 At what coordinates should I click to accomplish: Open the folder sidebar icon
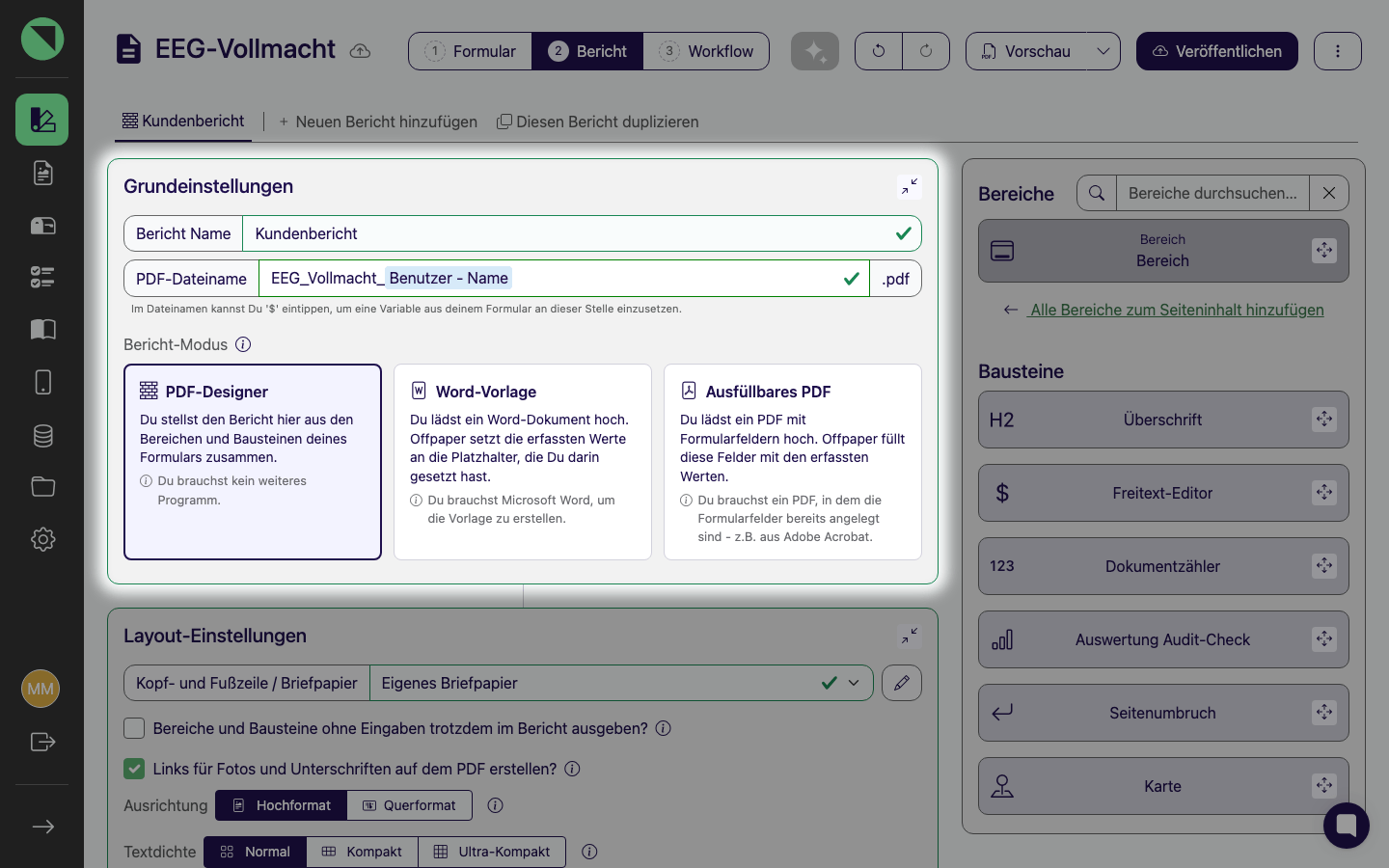click(42, 487)
